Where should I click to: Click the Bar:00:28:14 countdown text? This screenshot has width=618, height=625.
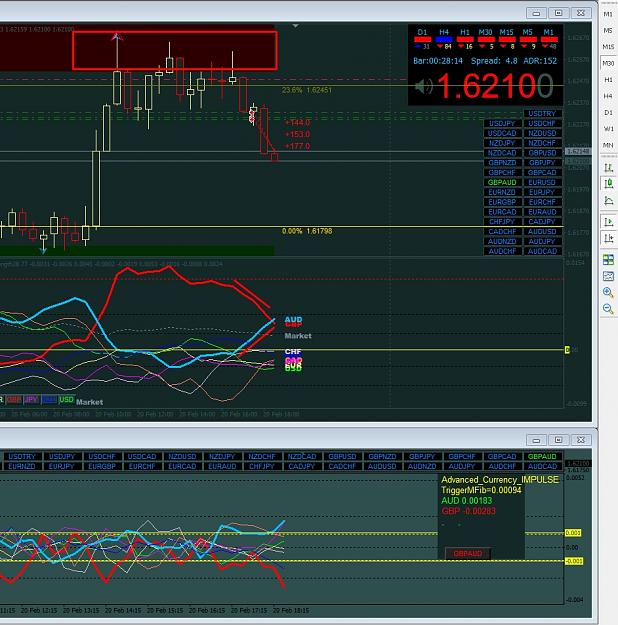(438, 61)
